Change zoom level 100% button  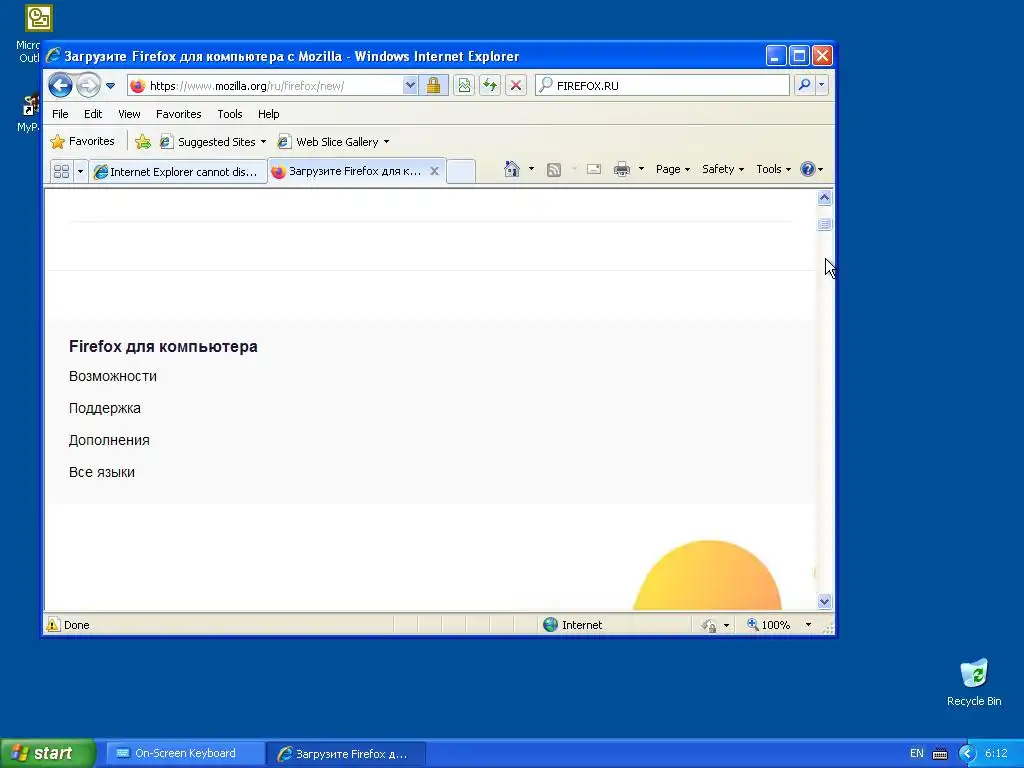769,625
